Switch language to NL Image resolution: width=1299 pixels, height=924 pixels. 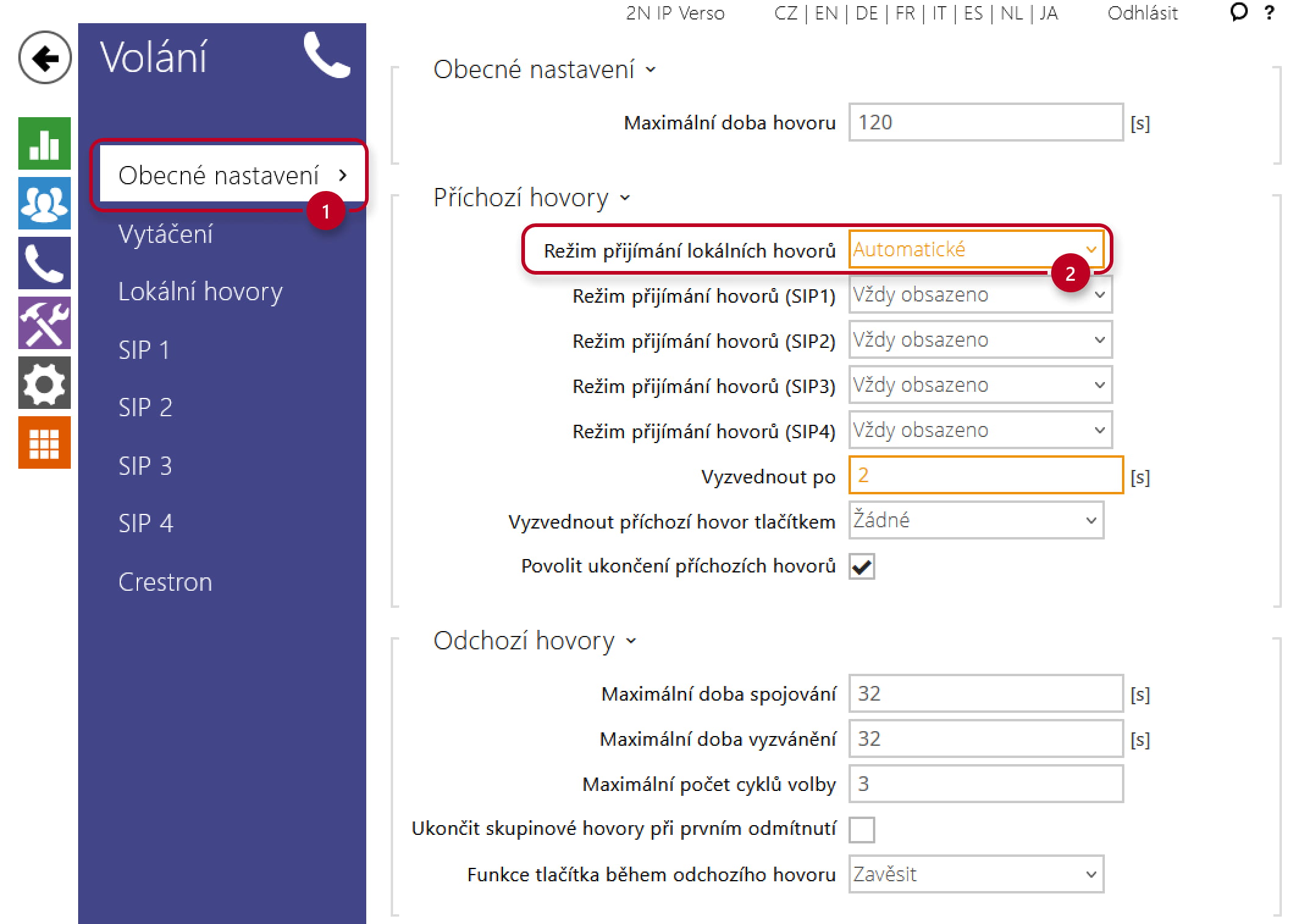[1011, 13]
